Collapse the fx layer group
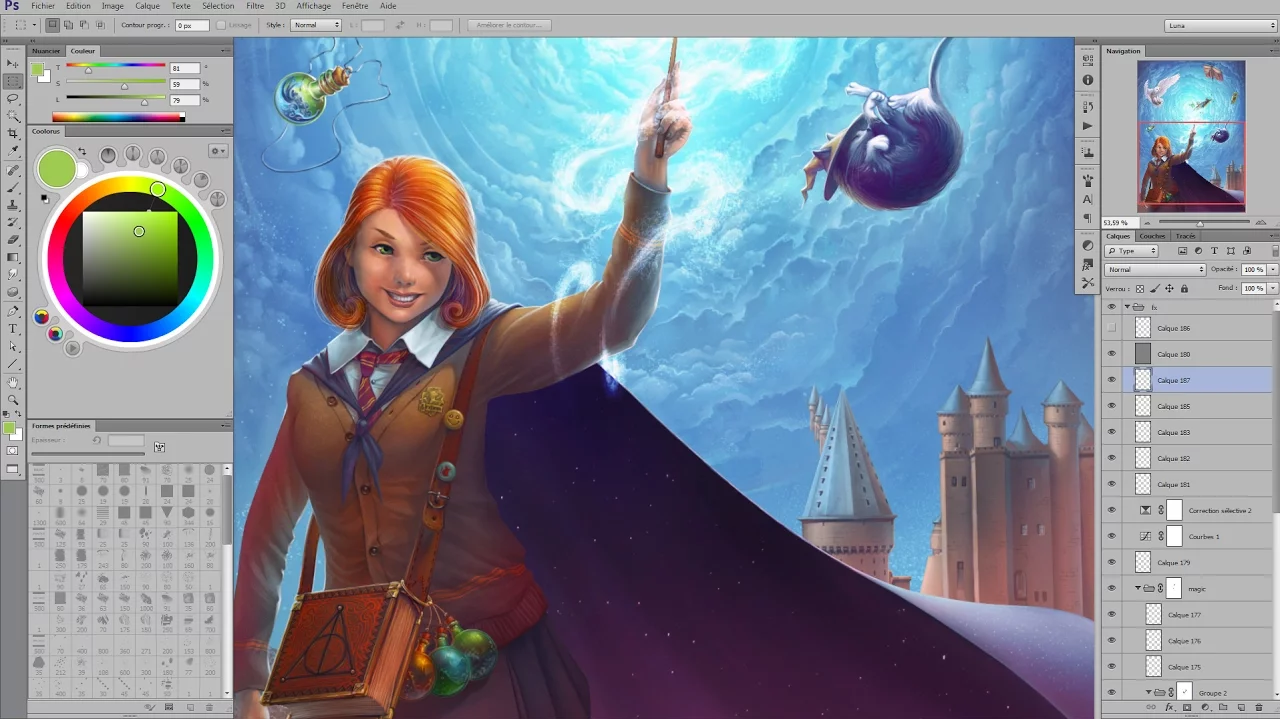The image size is (1280, 720). (x=1127, y=307)
